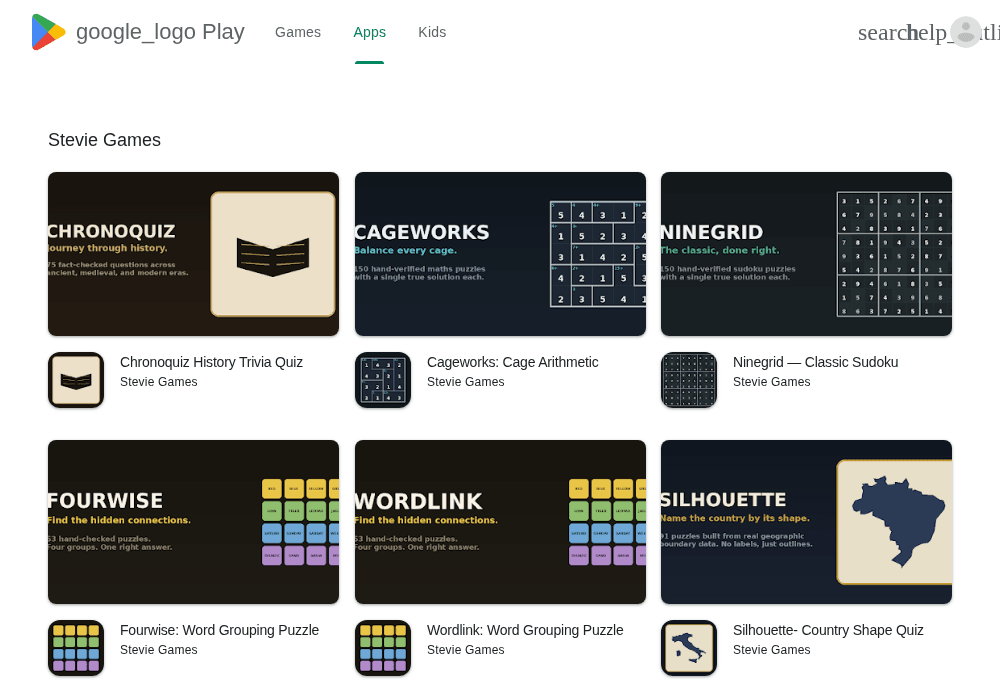Click the large Stevie Games page heading
Screen dimensions: 1000x700
pyautogui.click(x=105, y=140)
